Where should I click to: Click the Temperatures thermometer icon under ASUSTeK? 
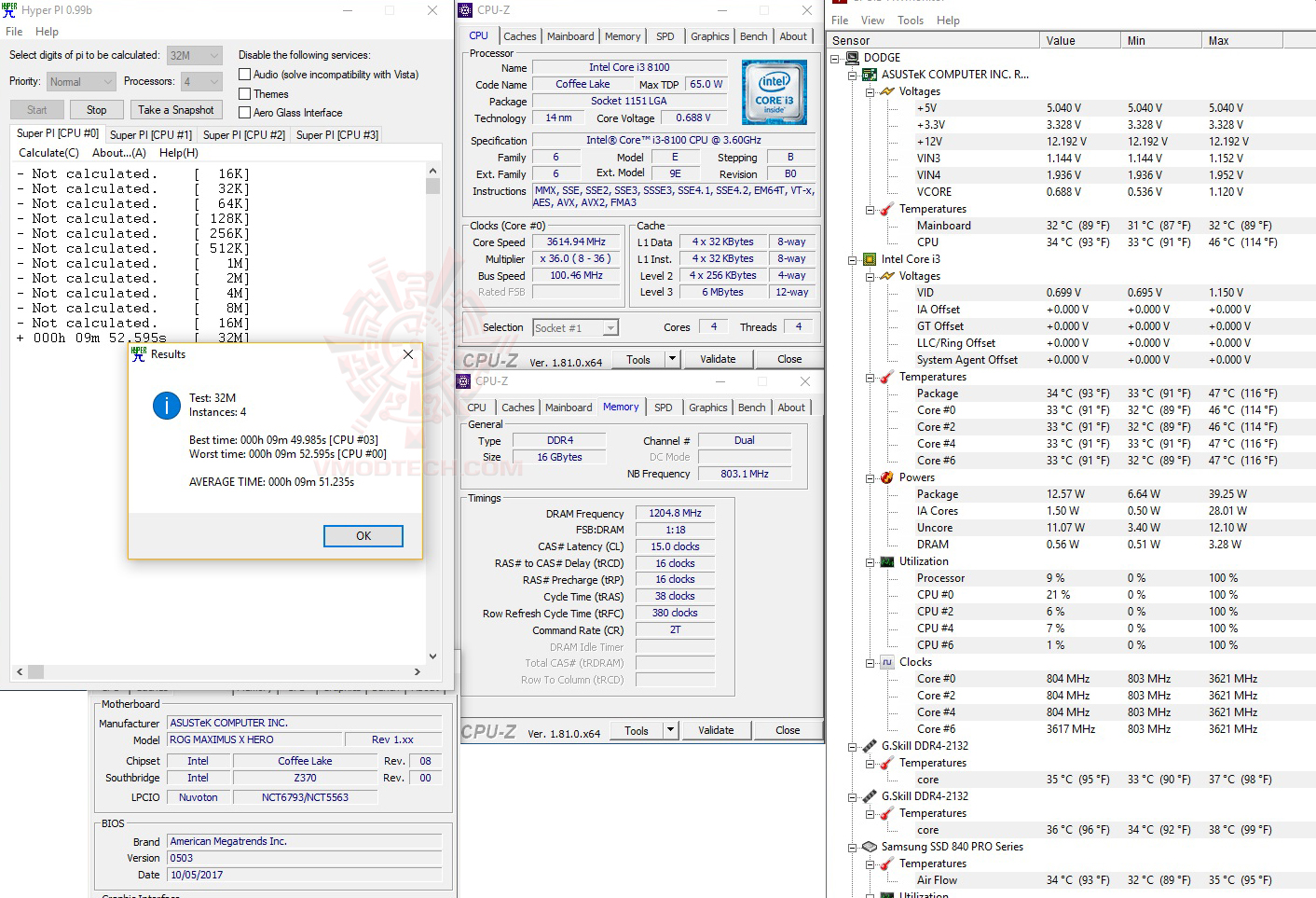coord(887,209)
